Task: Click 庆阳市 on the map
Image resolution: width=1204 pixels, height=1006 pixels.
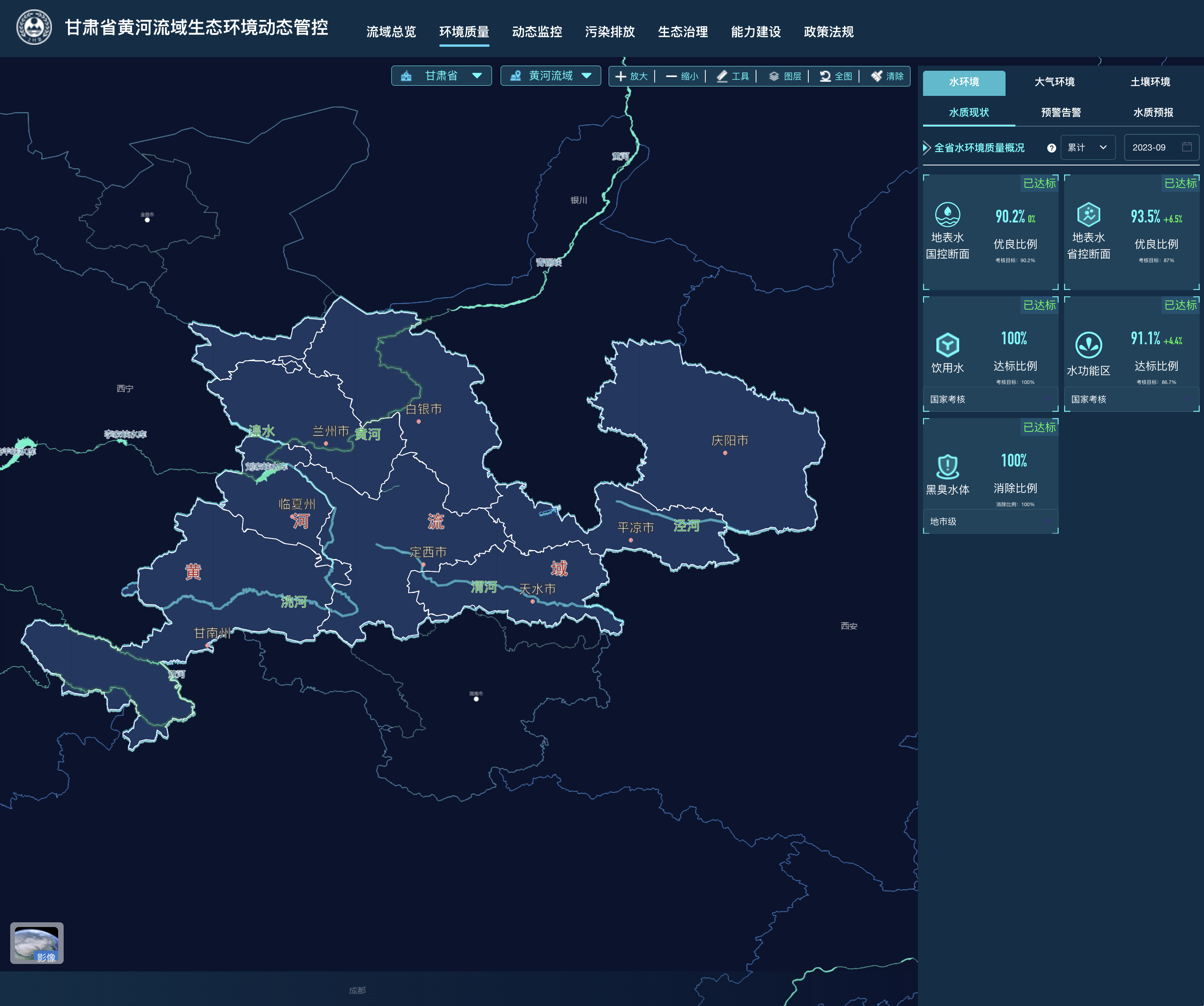Action: 729,440
